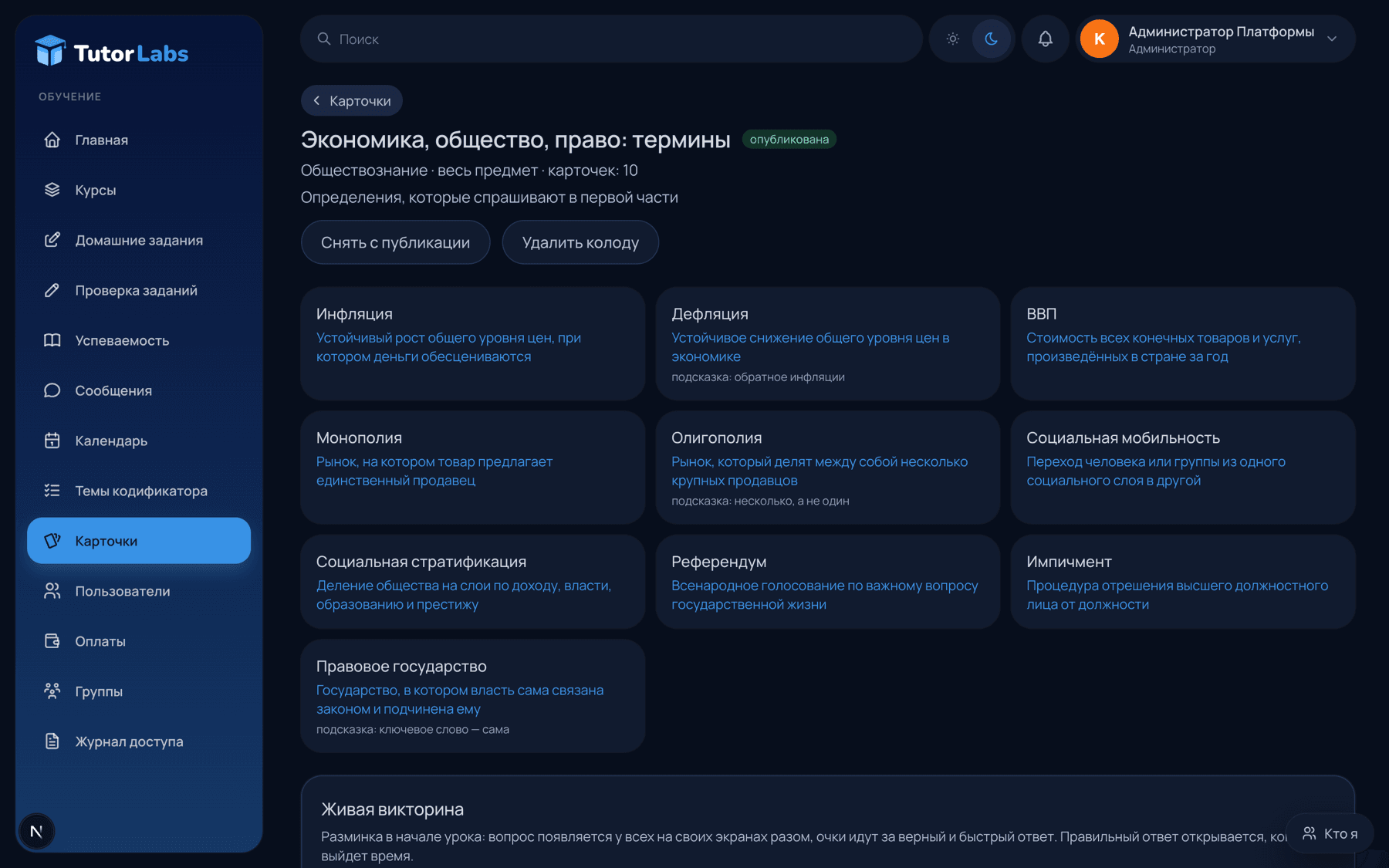Viewport: 1389px width, 868px height.
Task: Click the Сообщения chat bubble icon
Action: (x=52, y=390)
